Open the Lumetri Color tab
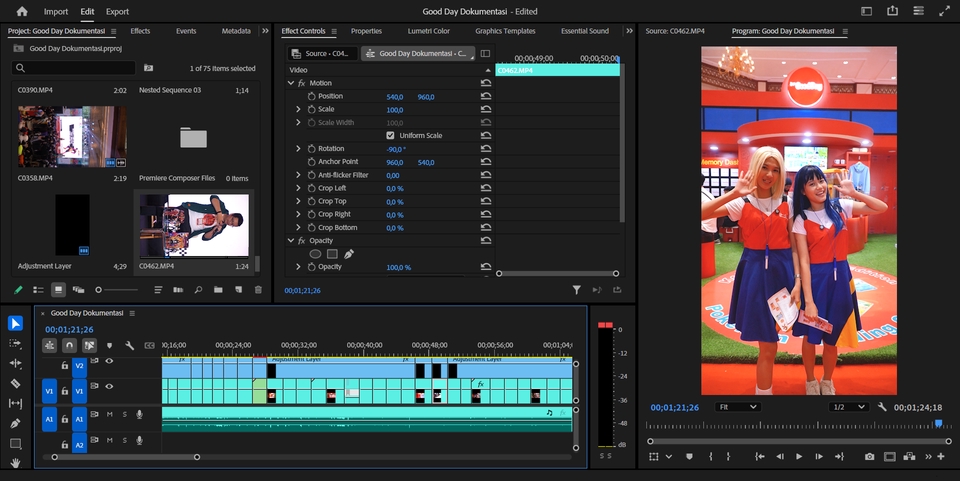Image resolution: width=960 pixels, height=481 pixels. [x=429, y=31]
